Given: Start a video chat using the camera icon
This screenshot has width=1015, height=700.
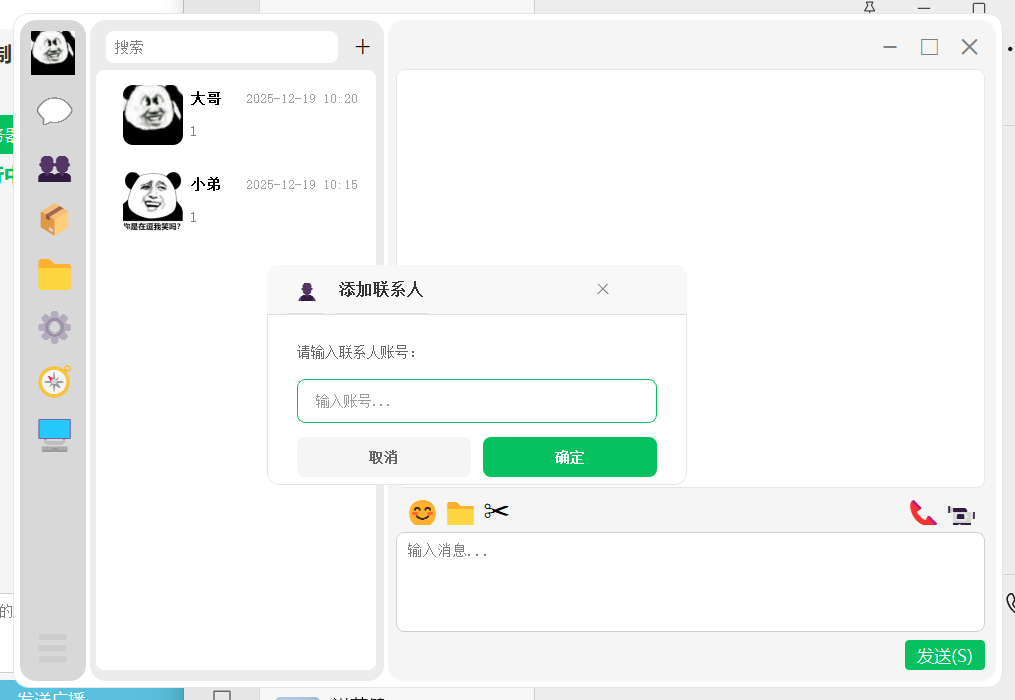Looking at the screenshot, I should pyautogui.click(x=961, y=514).
